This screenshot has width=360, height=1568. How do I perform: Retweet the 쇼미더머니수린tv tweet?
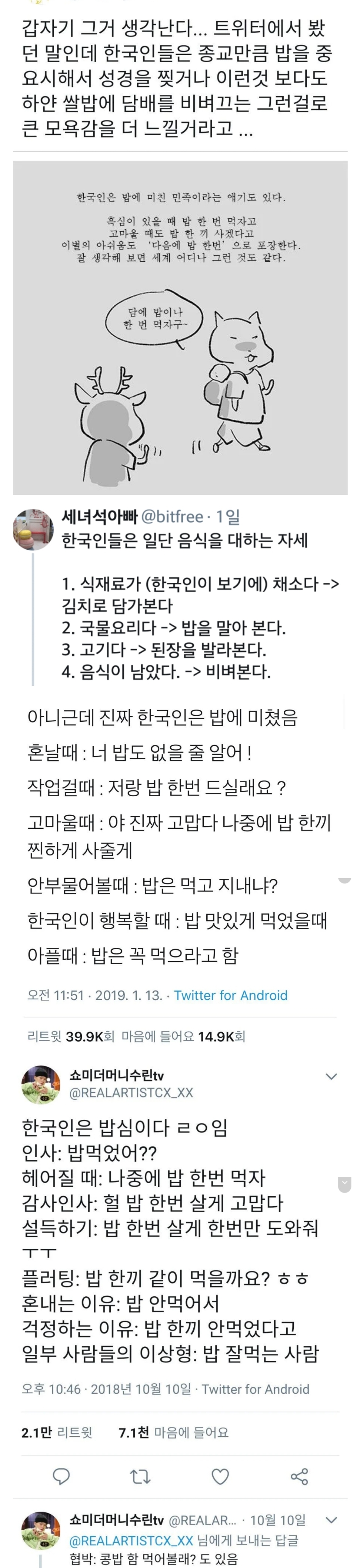[140, 1476]
